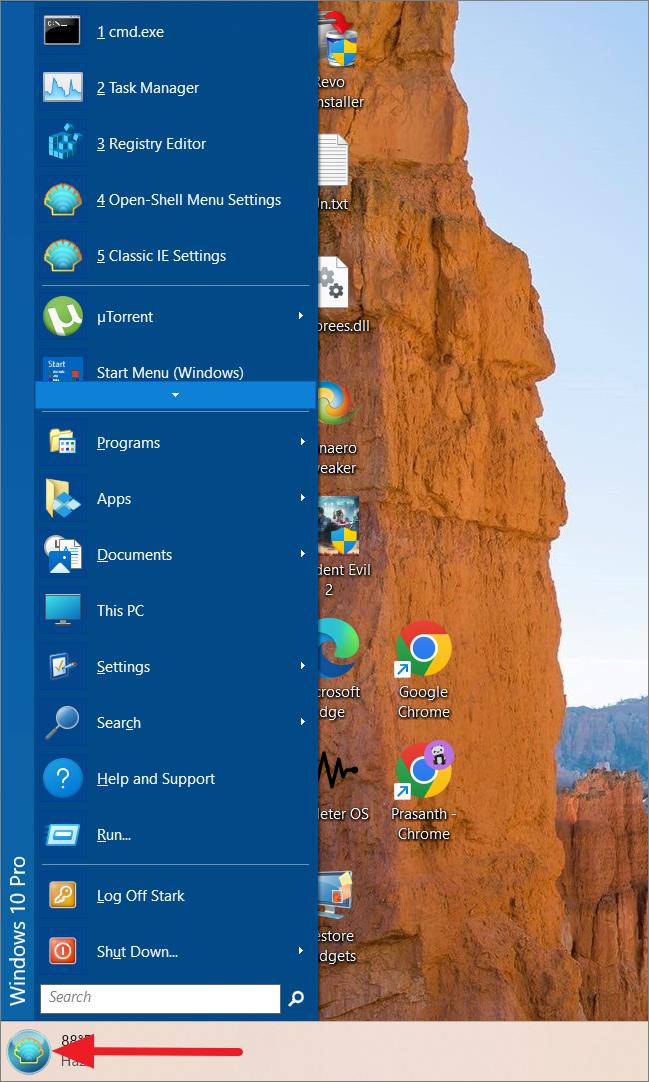Show more recent items with down chevron
The width and height of the screenshot is (649, 1082).
175,395
